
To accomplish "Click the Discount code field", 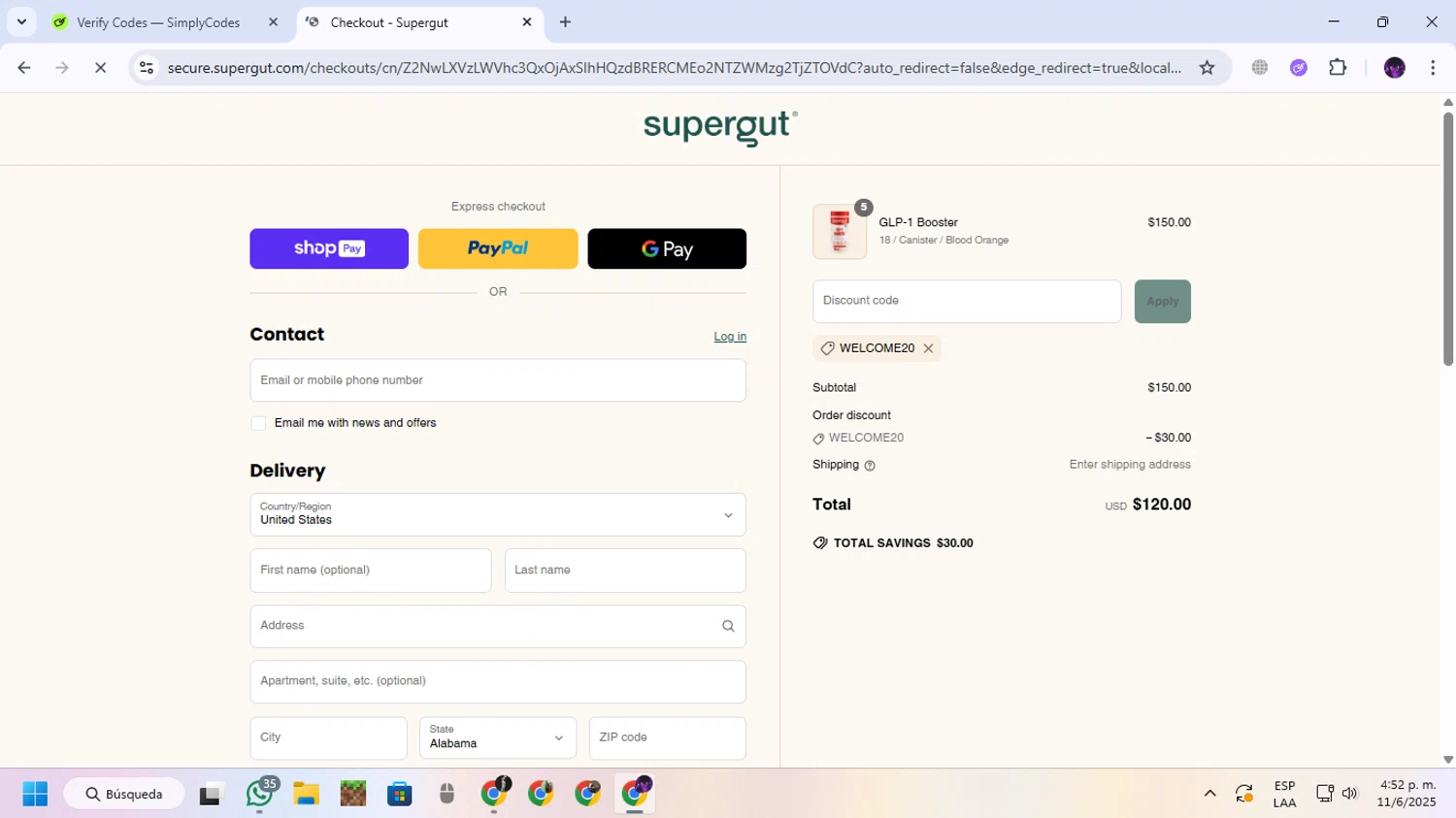I will (967, 302).
